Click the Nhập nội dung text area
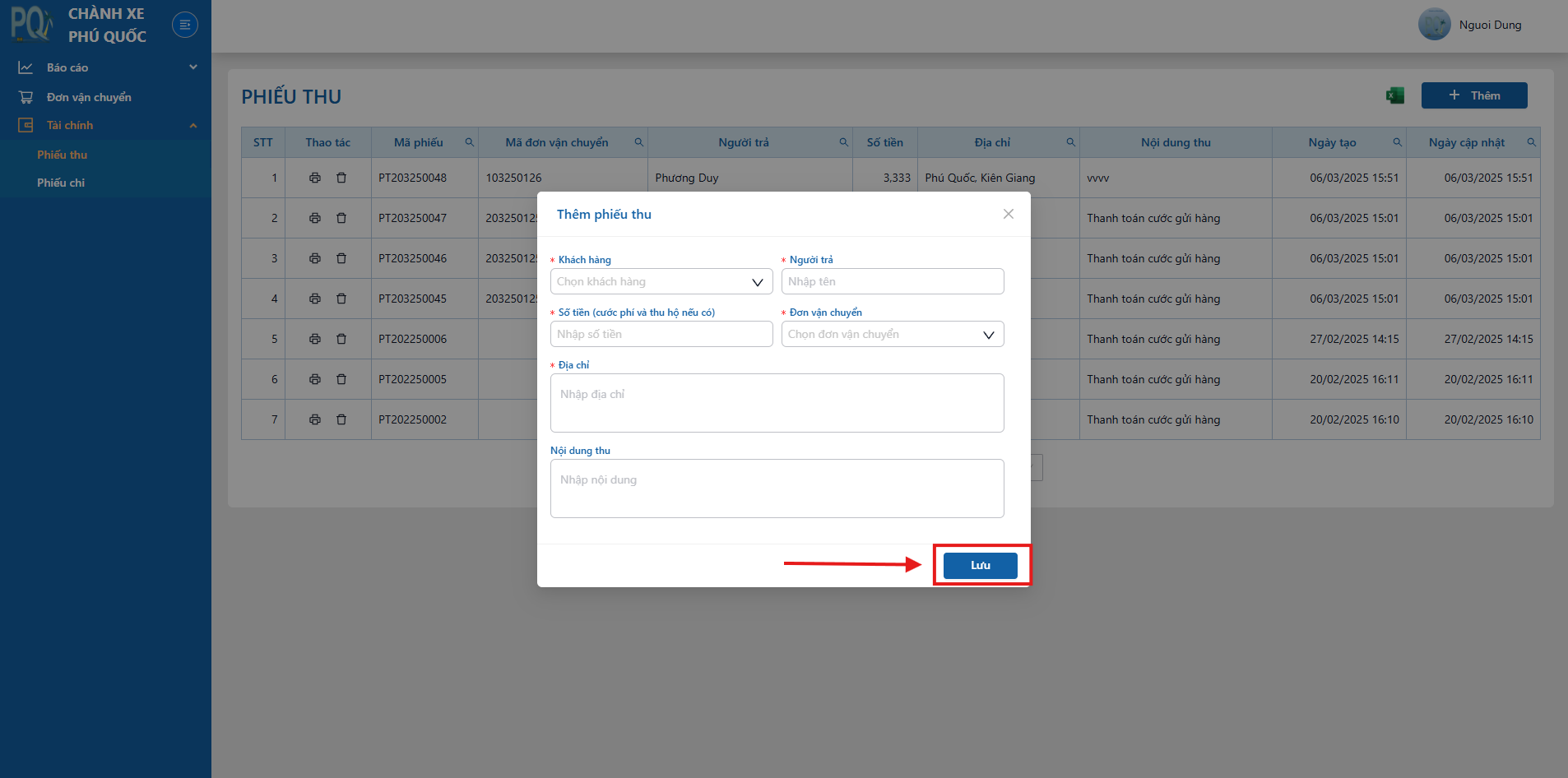This screenshot has height=778, width=1568. 777,489
